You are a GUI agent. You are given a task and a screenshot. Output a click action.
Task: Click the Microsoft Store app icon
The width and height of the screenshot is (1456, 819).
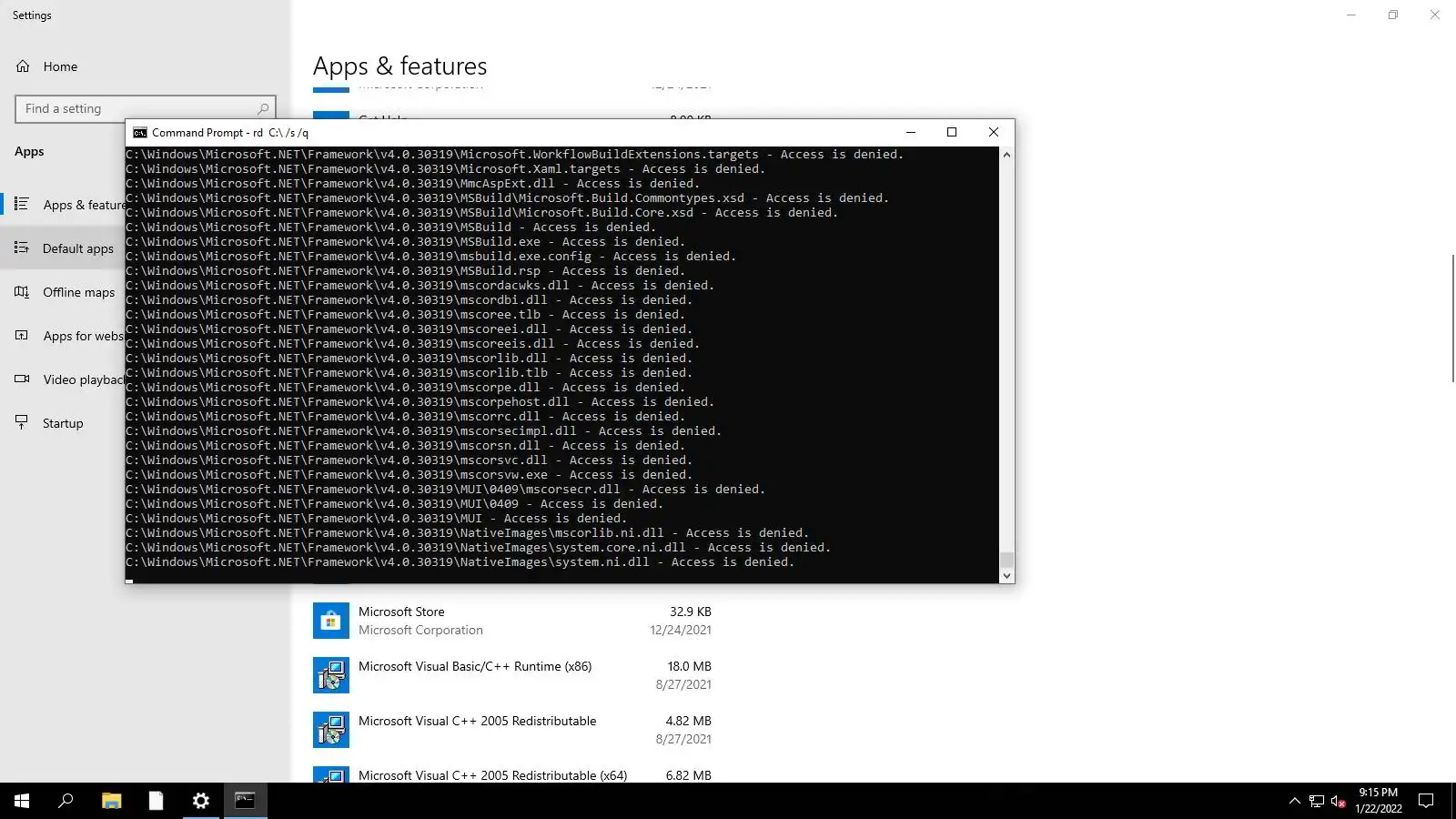(x=331, y=621)
